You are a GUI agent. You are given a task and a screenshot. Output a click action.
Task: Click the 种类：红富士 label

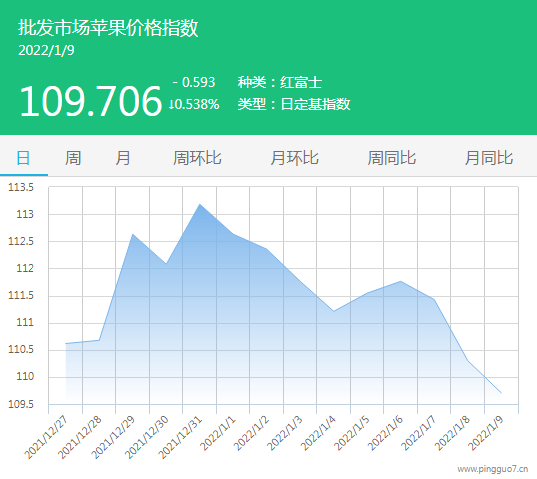coord(280,82)
